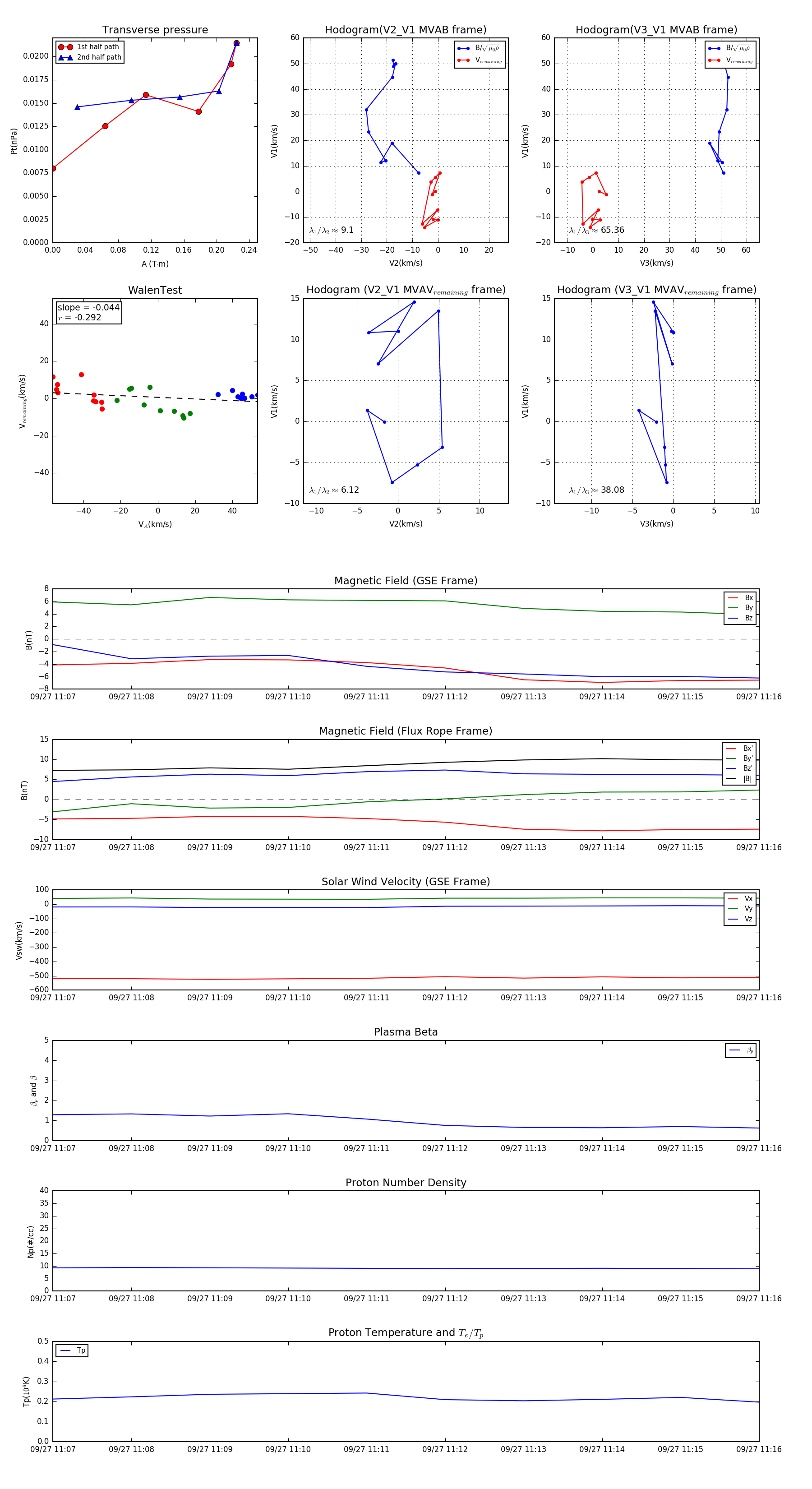The width and height of the screenshot is (812, 1489).
Task: Click the 'Np(#/cc)' y-axis label
Action: (31, 1242)
